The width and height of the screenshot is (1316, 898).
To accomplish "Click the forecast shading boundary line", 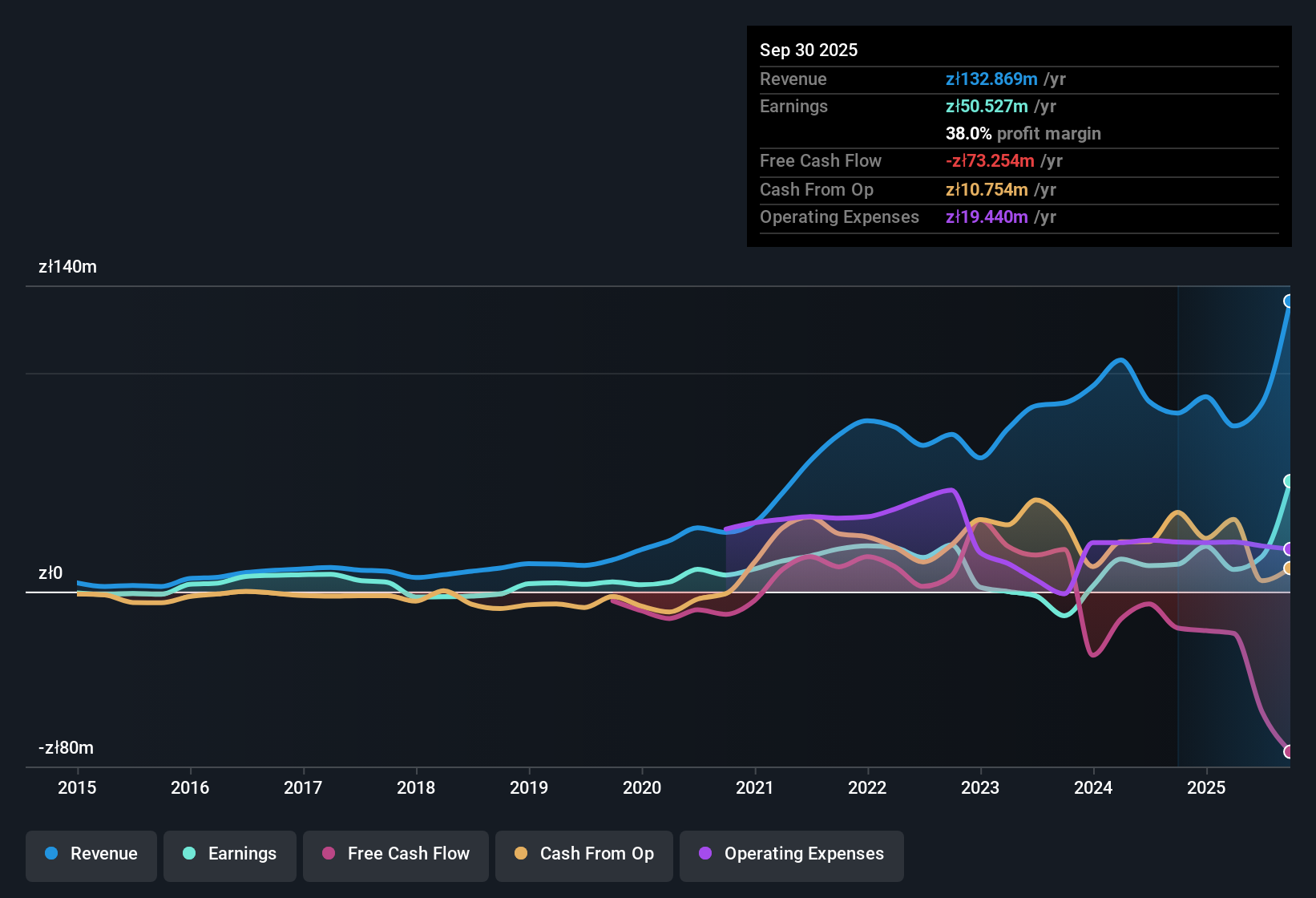I will [x=1177, y=521].
